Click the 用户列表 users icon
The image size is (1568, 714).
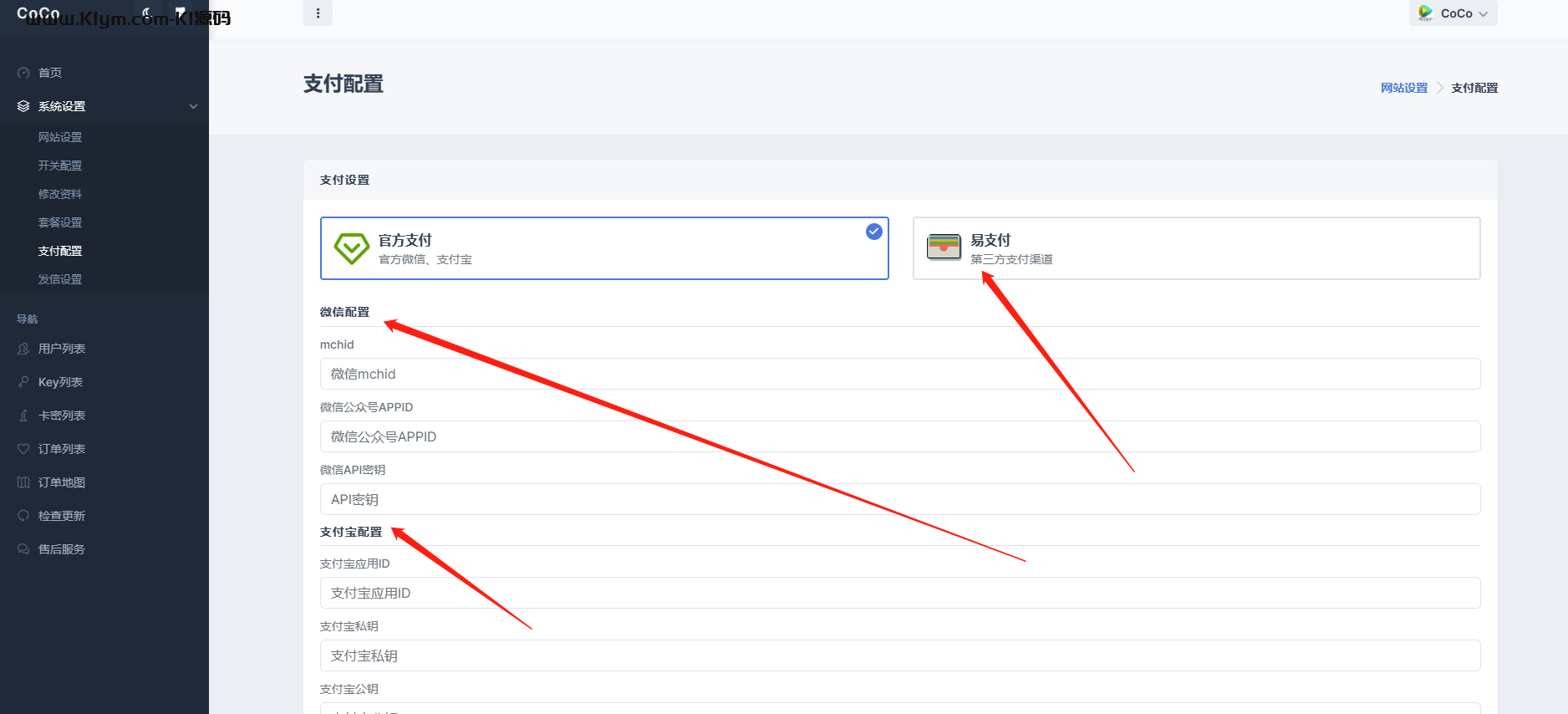pos(23,349)
